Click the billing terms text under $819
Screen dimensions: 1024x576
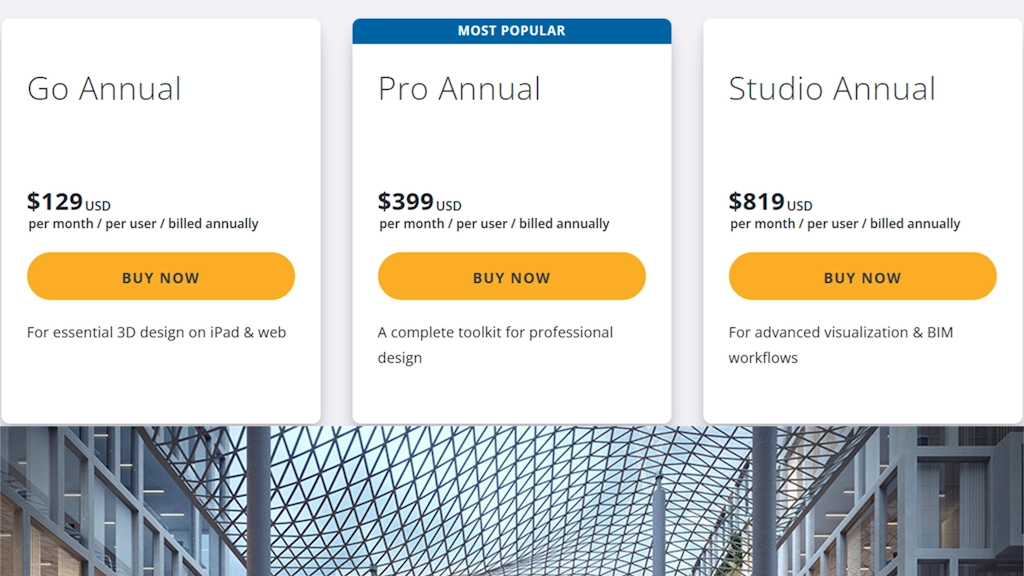point(845,224)
